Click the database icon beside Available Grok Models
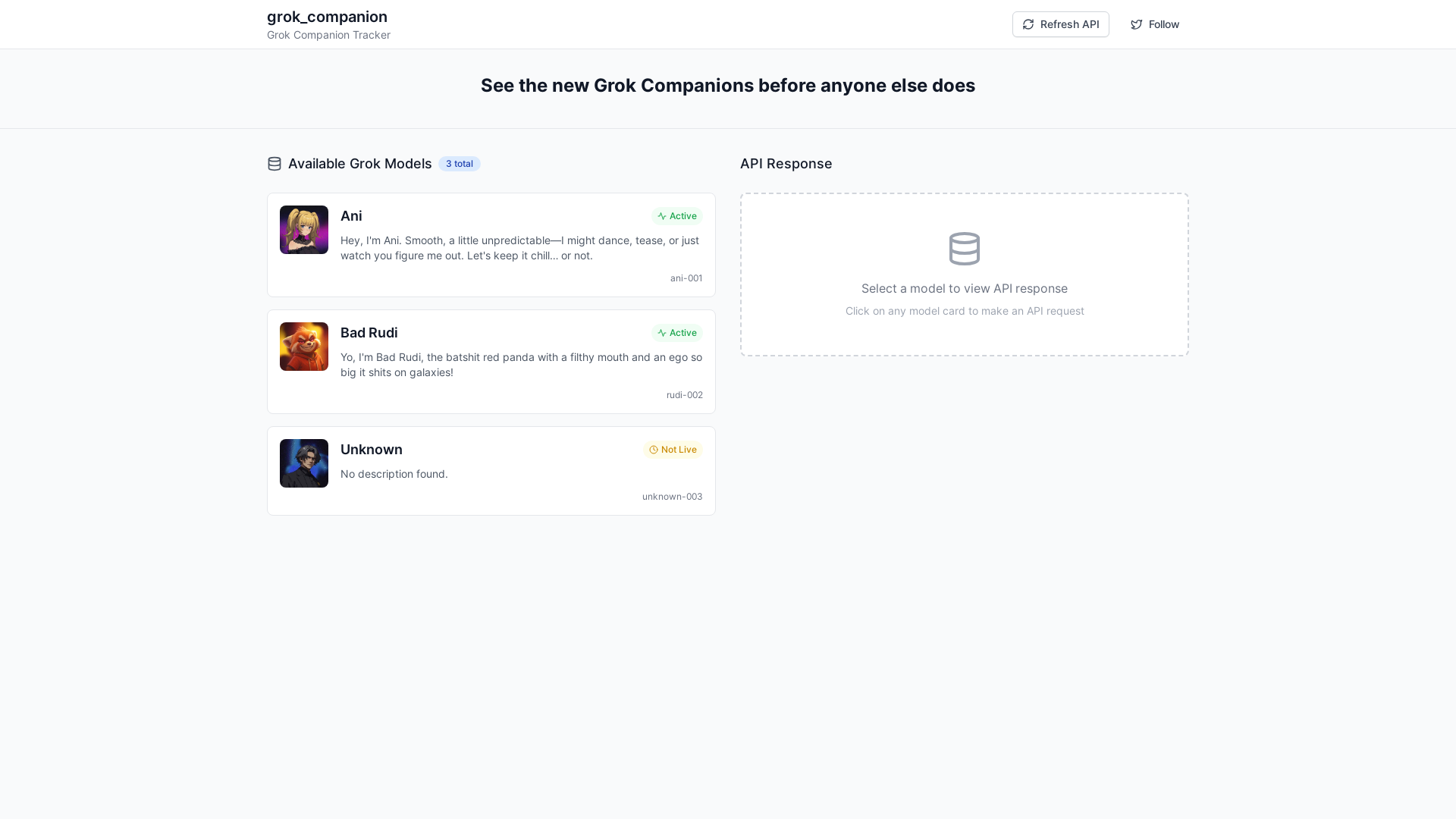 click(275, 164)
